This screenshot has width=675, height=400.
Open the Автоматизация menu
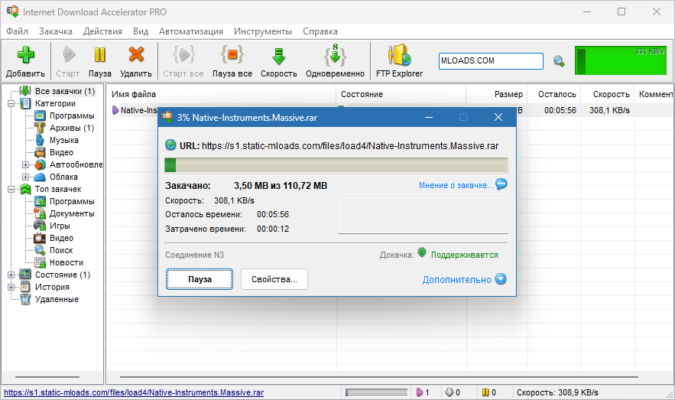tap(191, 31)
